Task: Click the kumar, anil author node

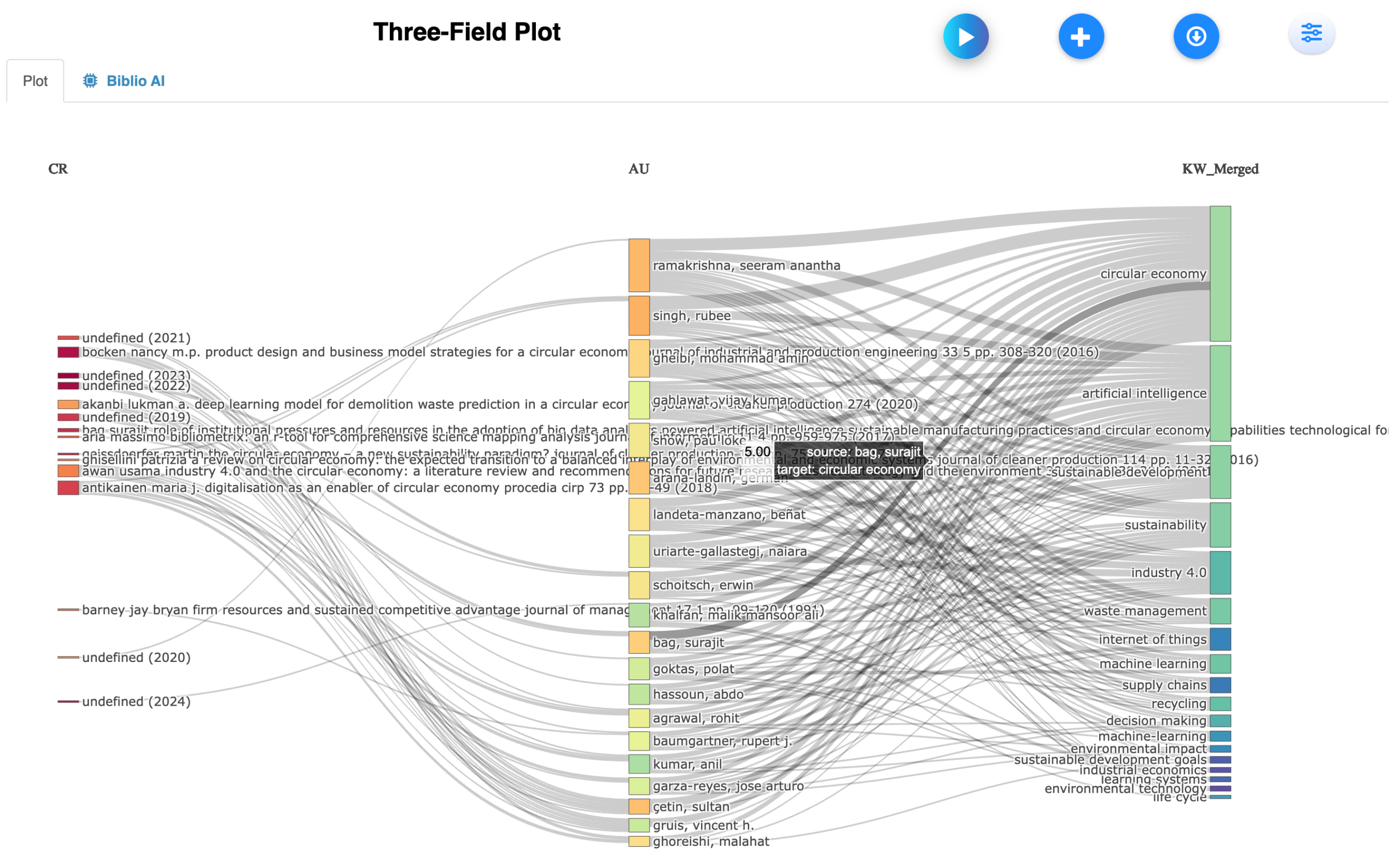Action: click(638, 764)
